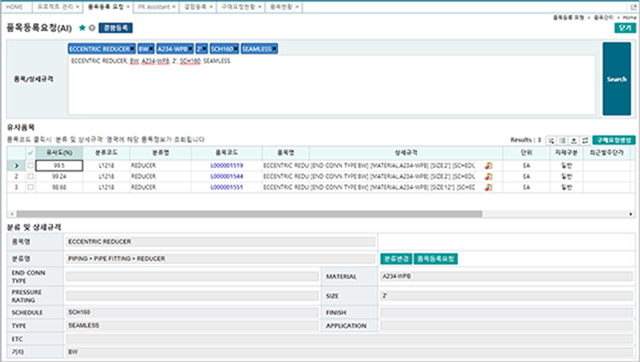The height and width of the screenshot is (362, 640).
Task: Close the PR Assistant tab via its x
Action: (173, 7)
